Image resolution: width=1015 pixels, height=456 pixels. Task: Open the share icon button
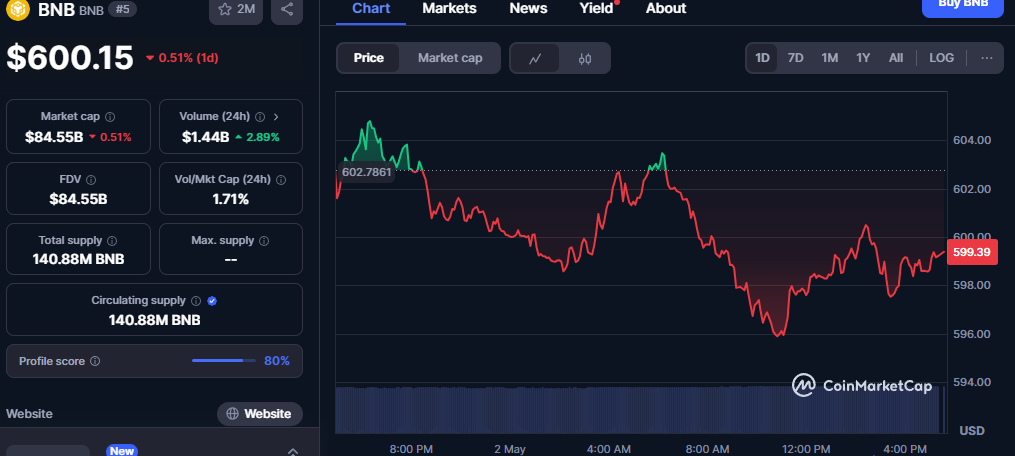click(x=287, y=10)
